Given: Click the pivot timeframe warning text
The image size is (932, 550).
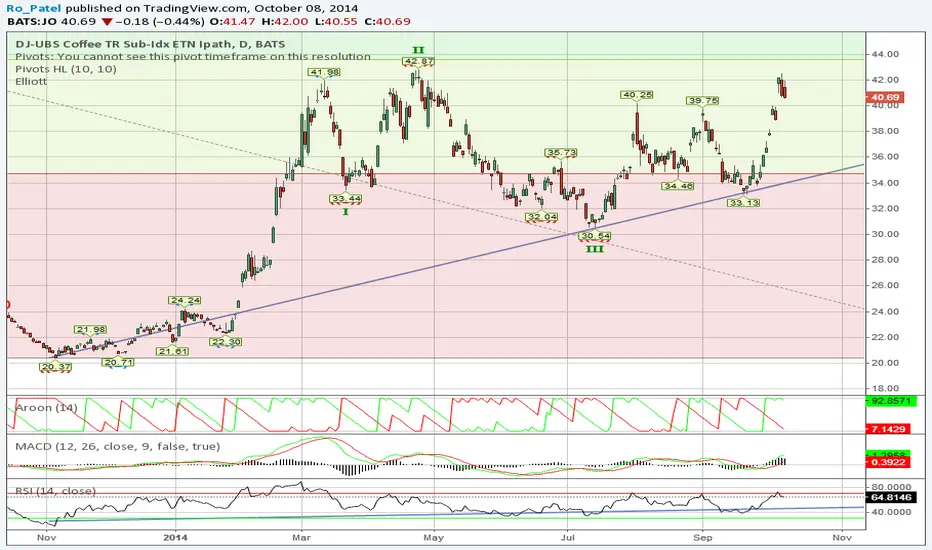Looking at the screenshot, I should [x=193, y=56].
